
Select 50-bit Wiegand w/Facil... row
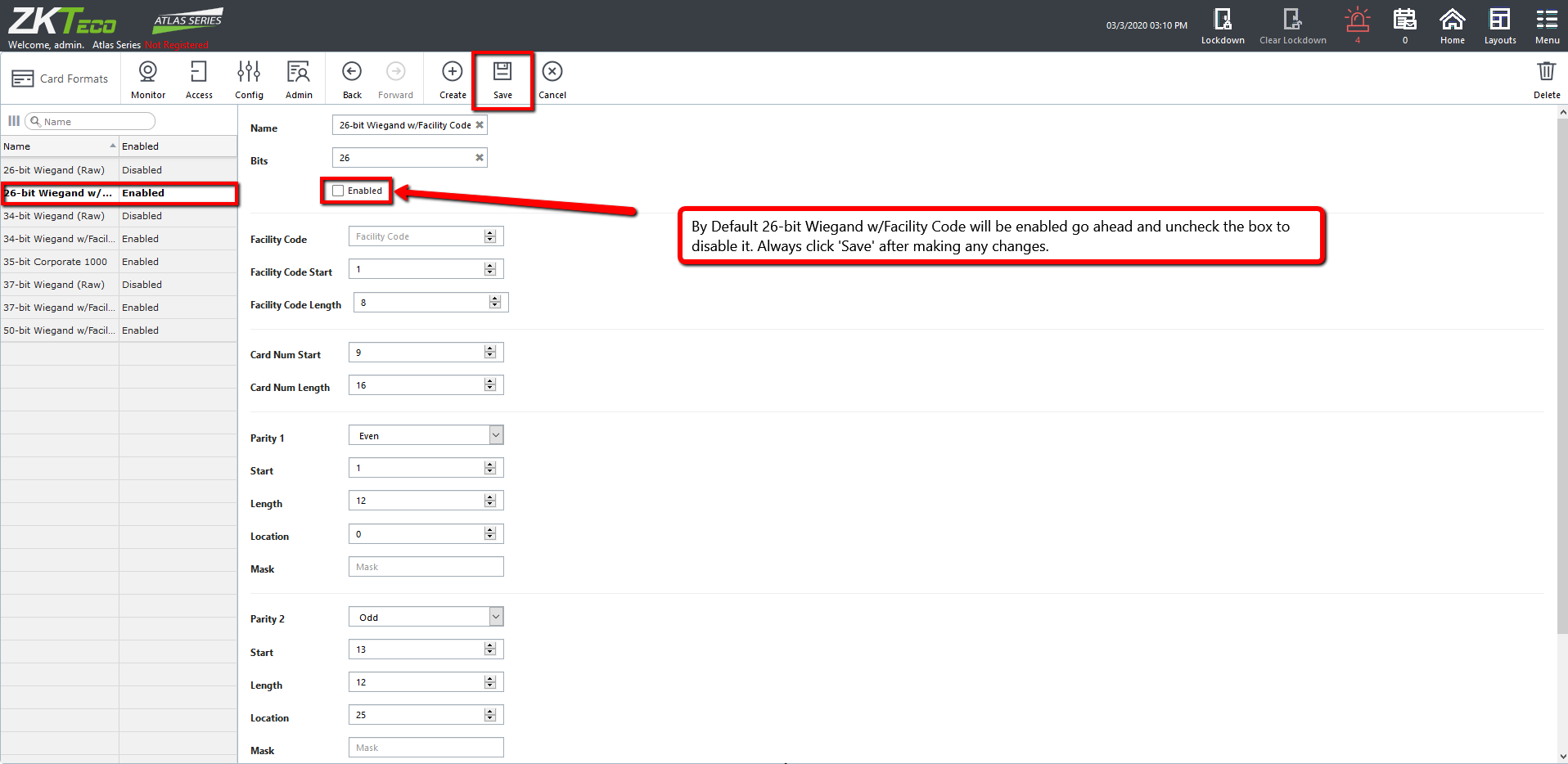[119, 330]
